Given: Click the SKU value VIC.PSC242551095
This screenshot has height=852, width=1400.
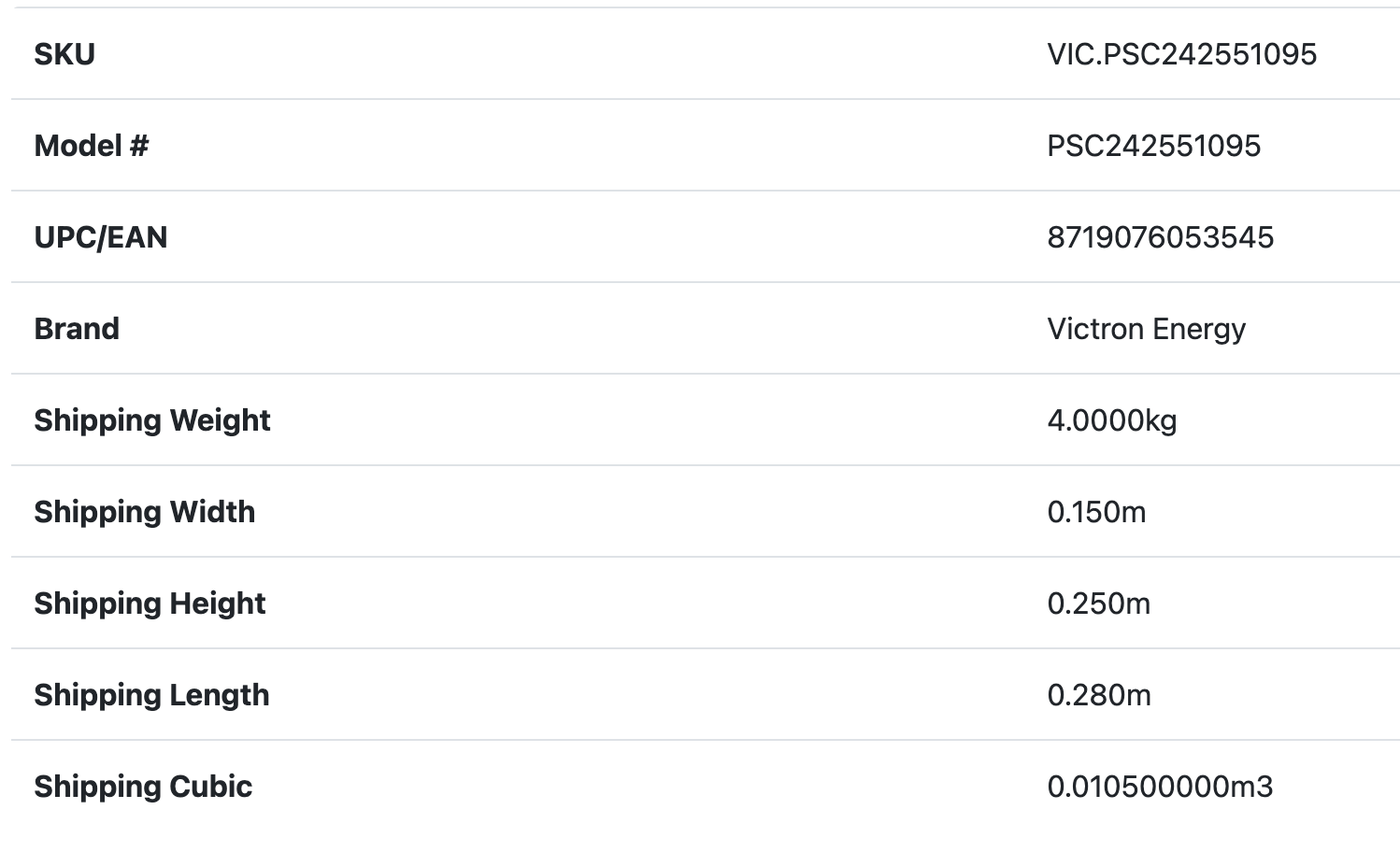Looking at the screenshot, I should coord(1181,54).
